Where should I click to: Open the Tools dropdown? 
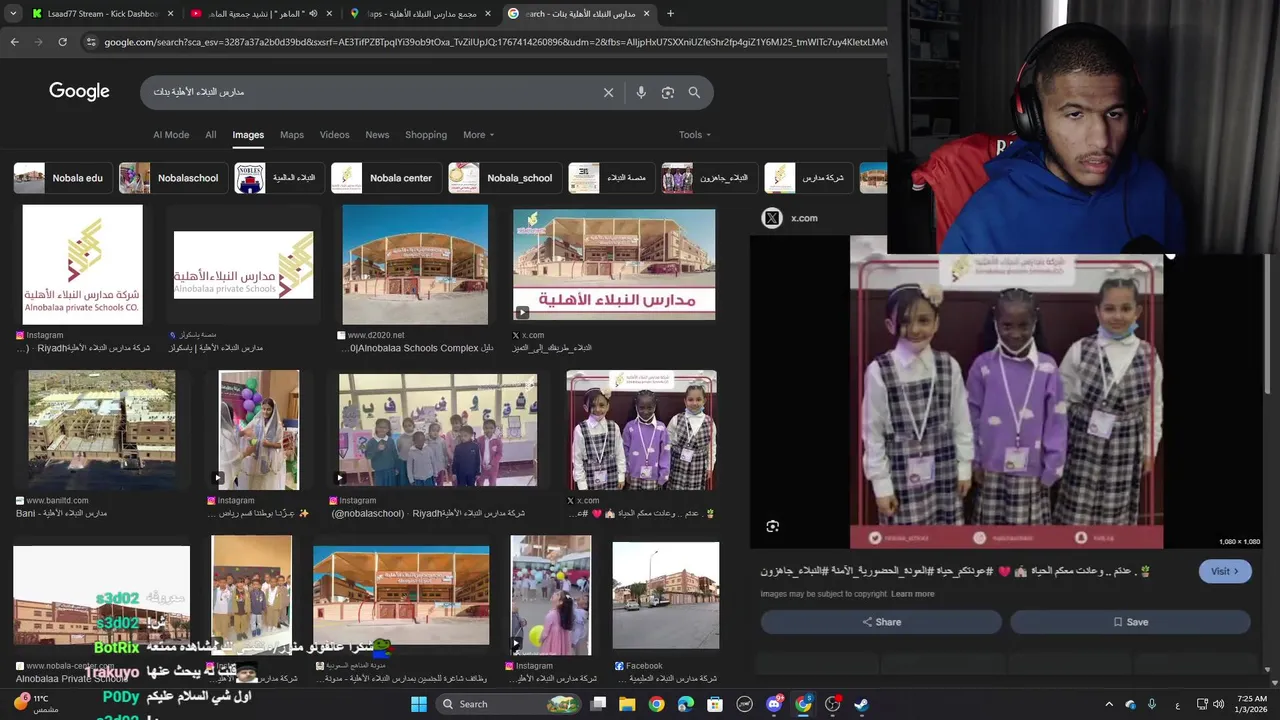[694, 134]
